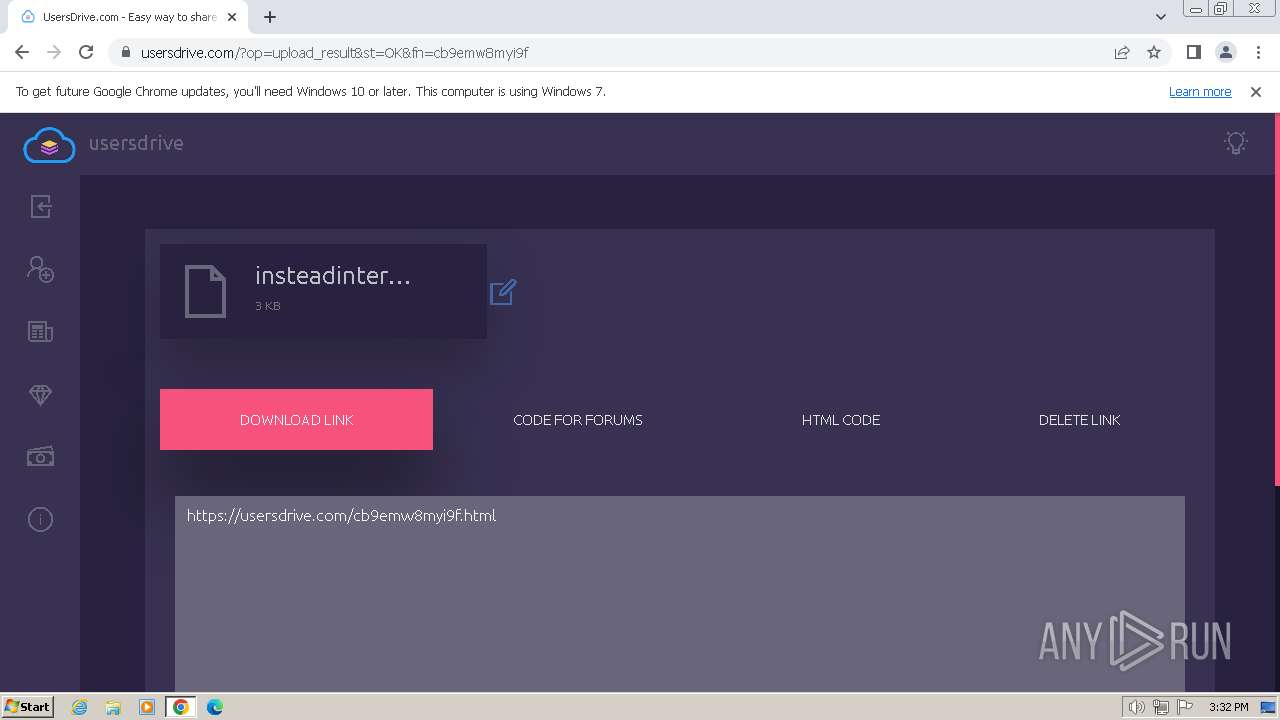Click the 3 KB file size text
Screen dimensions: 1280x720
pos(268,306)
